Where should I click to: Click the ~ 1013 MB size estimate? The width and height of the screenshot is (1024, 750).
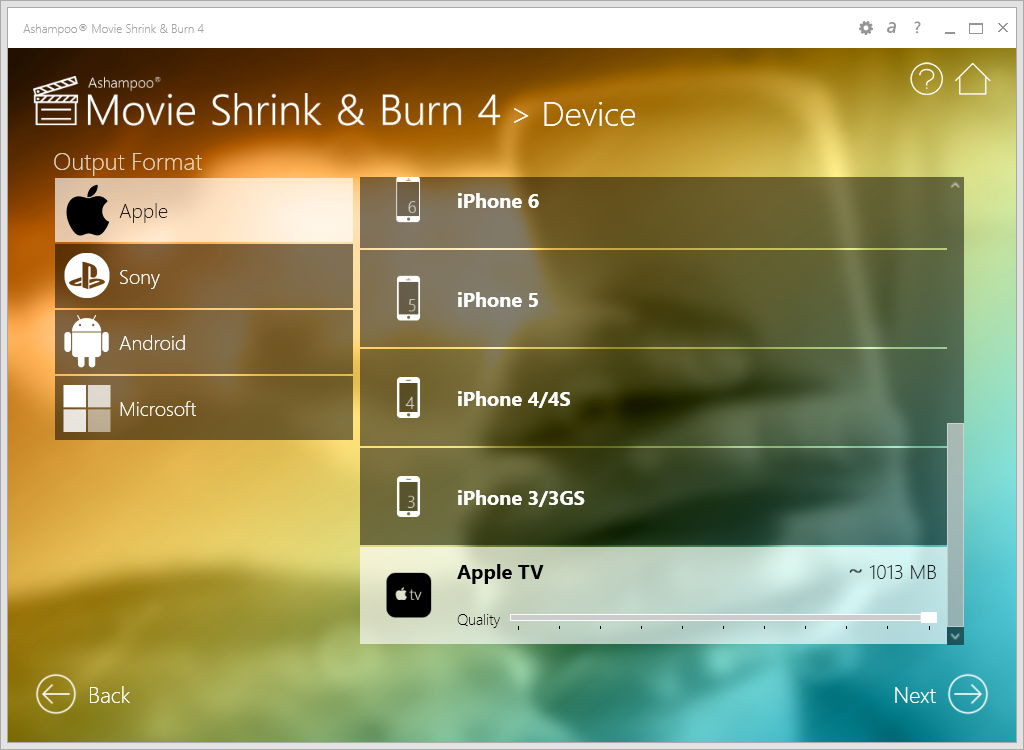point(892,572)
